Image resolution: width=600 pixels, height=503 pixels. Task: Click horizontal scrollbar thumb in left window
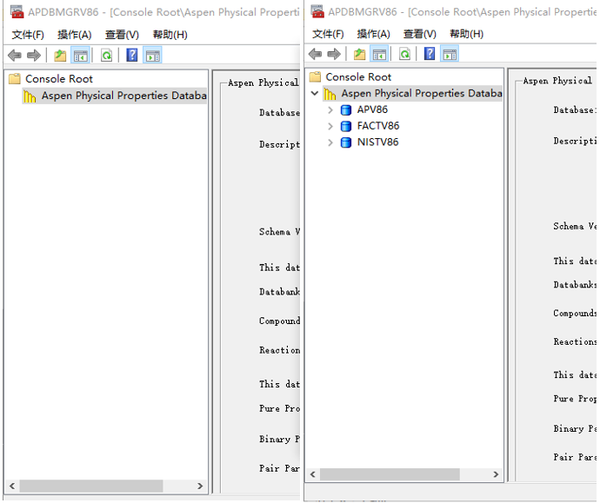click(x=91, y=486)
